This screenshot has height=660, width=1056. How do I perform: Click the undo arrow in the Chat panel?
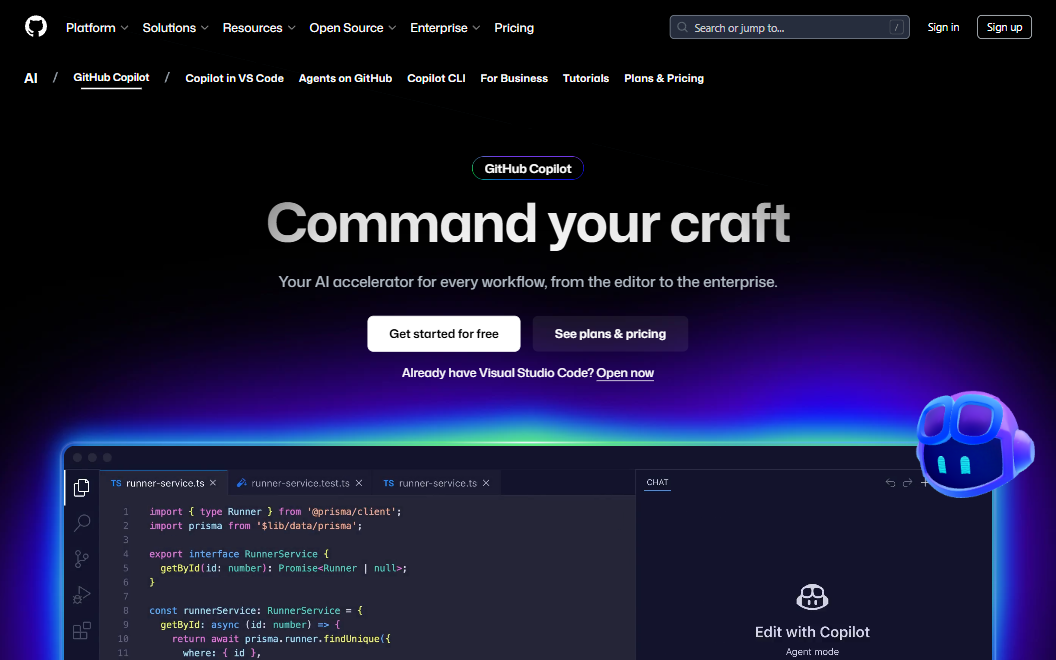pyautogui.click(x=890, y=483)
